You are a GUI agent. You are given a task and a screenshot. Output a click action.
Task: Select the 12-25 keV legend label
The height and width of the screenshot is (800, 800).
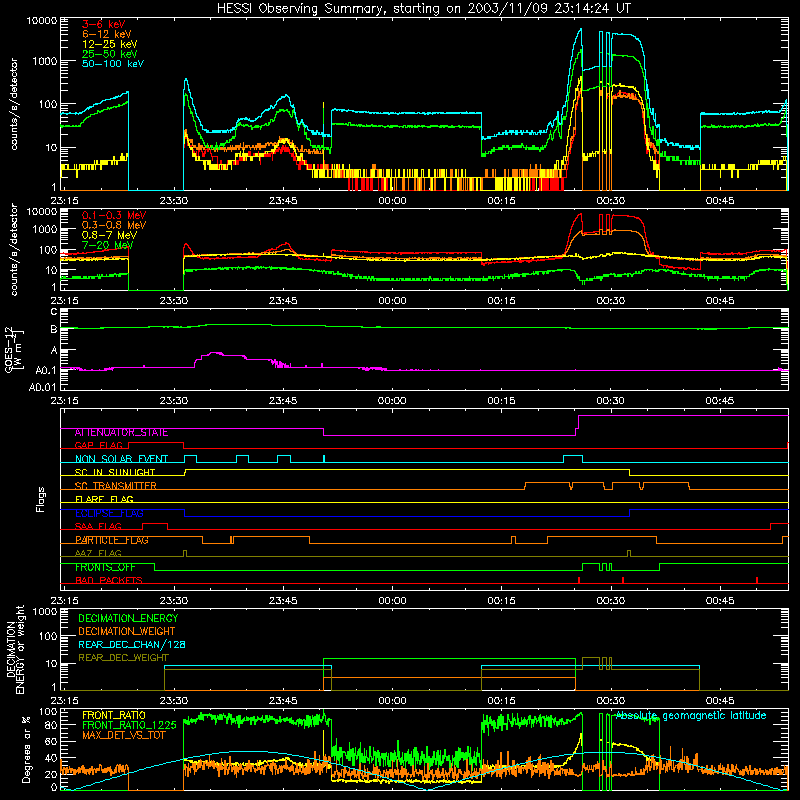(109, 44)
